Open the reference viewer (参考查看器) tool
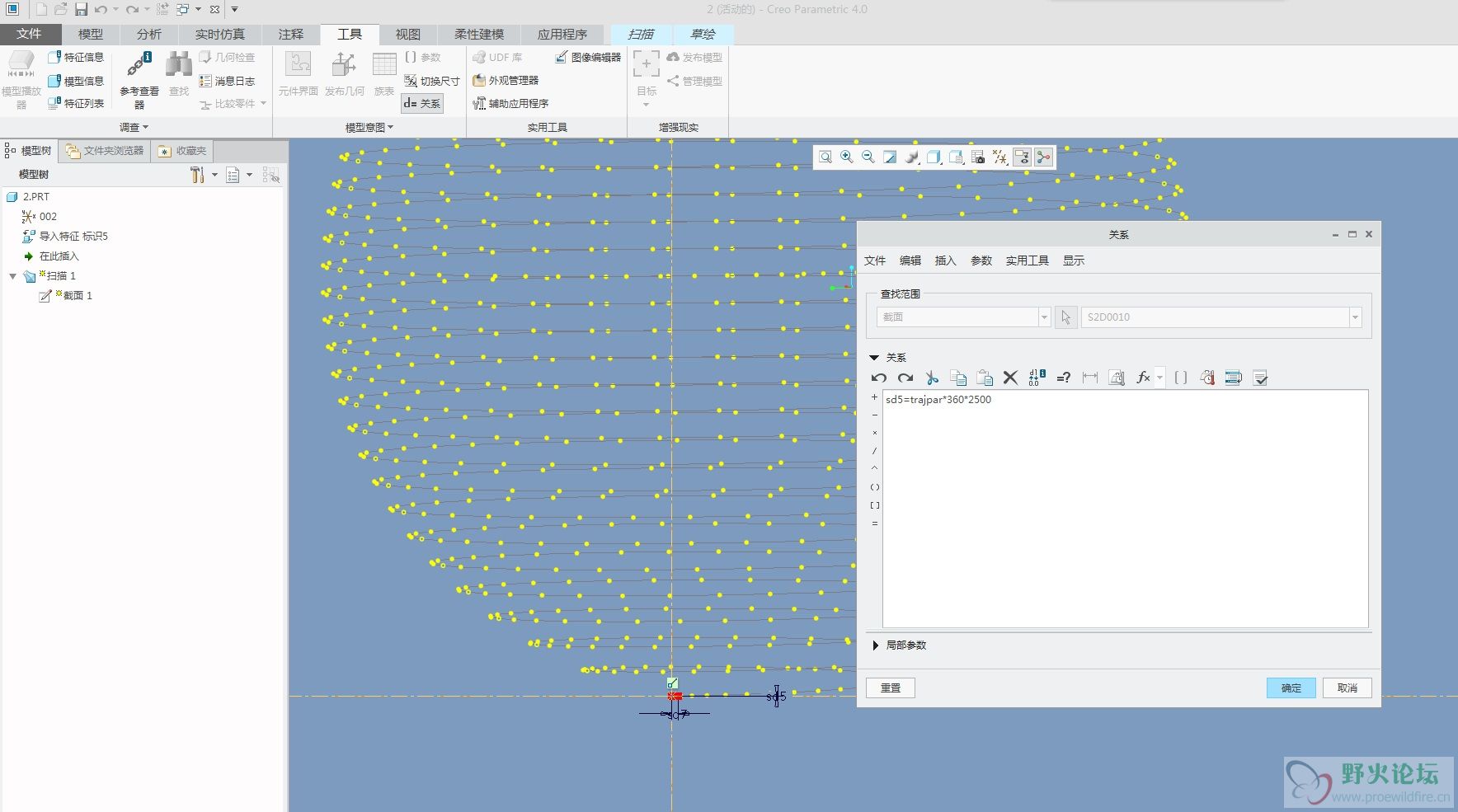The width and height of the screenshot is (1458, 812). (139, 78)
